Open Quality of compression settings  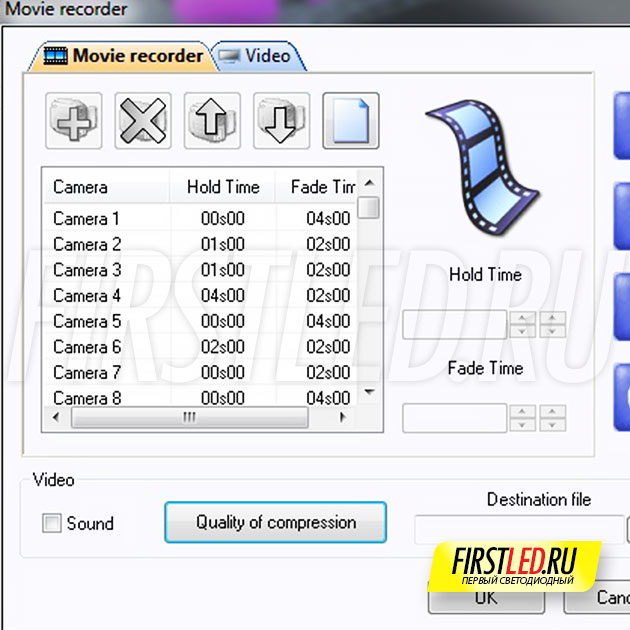click(x=275, y=523)
